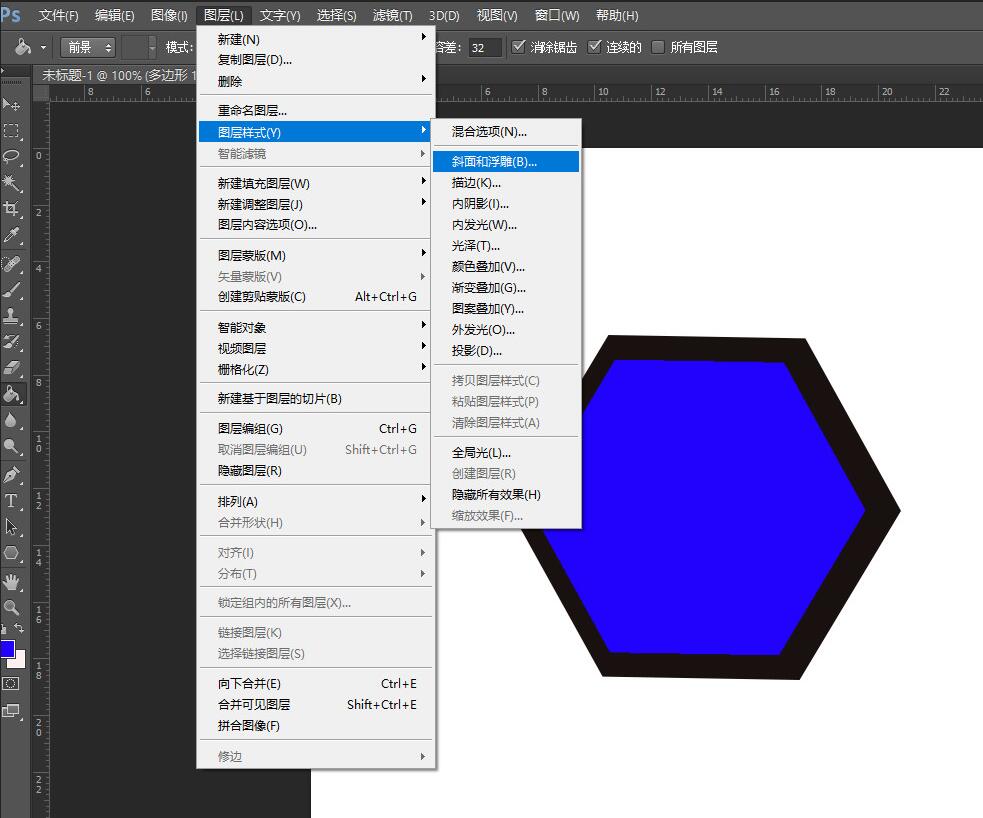Click the 容差 tolerance input field
The width and height of the screenshot is (983, 818).
pyautogui.click(x=487, y=46)
